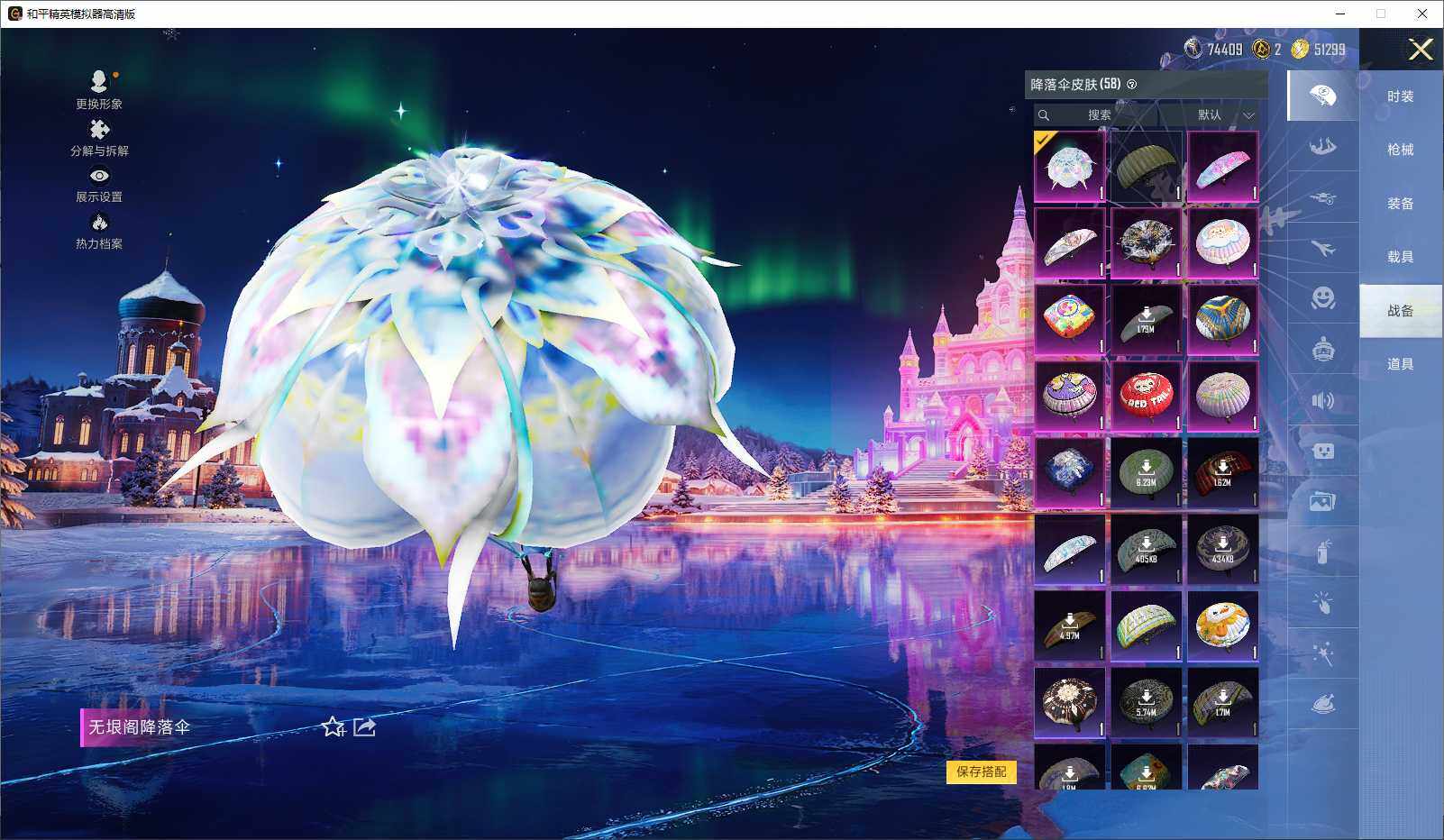
Task: Select the purple cartoon character parachute
Action: (1070, 397)
